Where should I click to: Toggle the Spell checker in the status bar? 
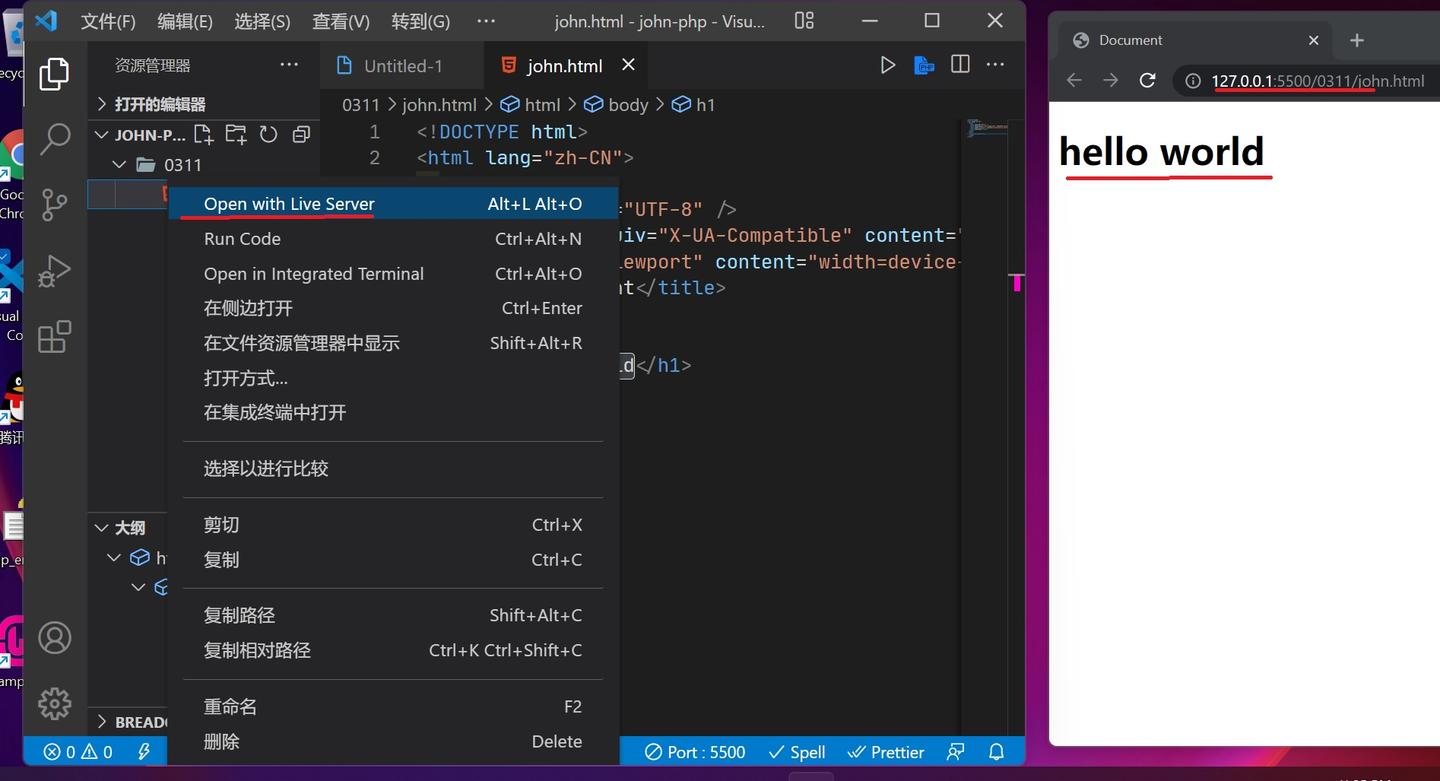796,751
